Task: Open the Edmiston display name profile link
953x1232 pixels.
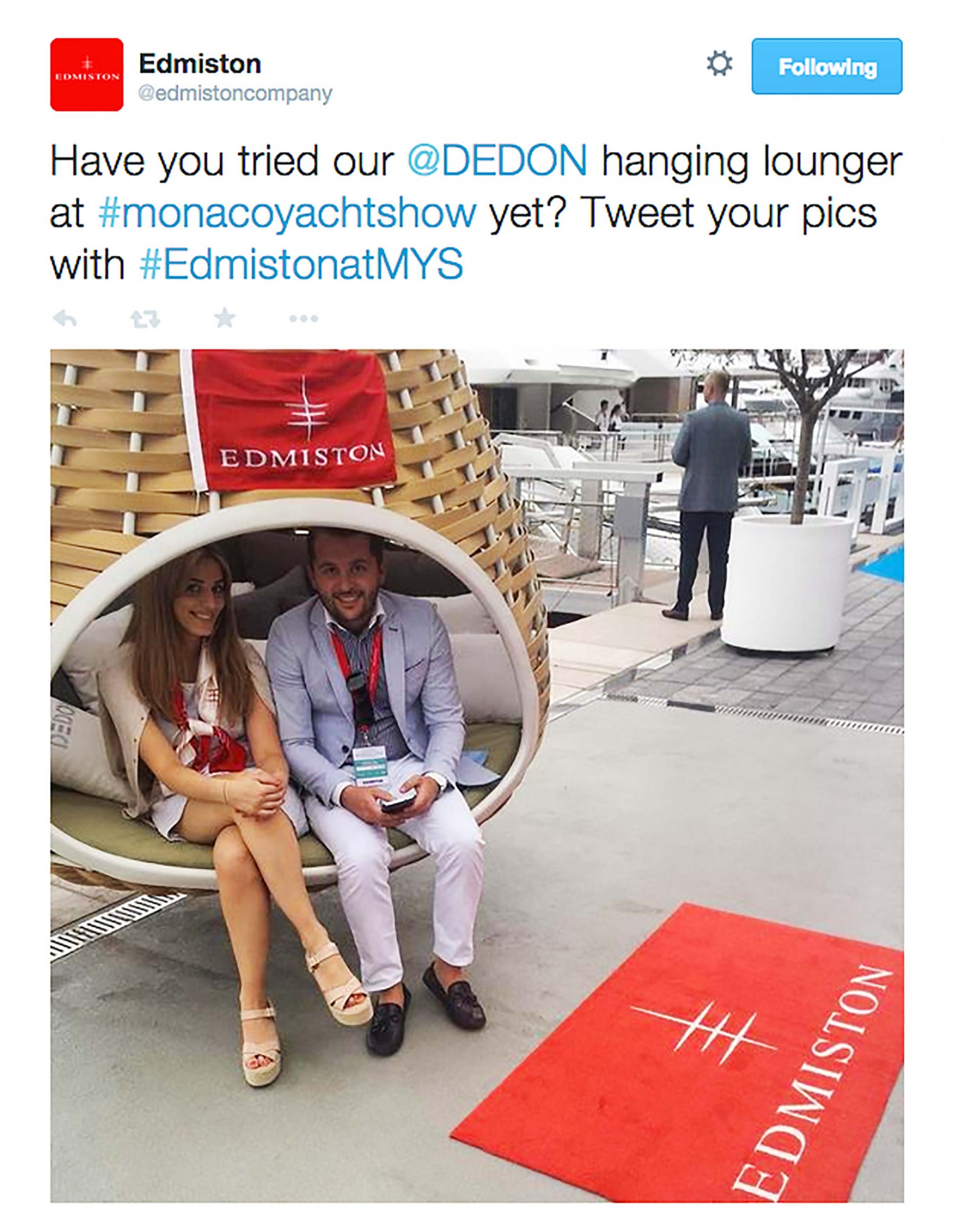Action: click(200, 64)
